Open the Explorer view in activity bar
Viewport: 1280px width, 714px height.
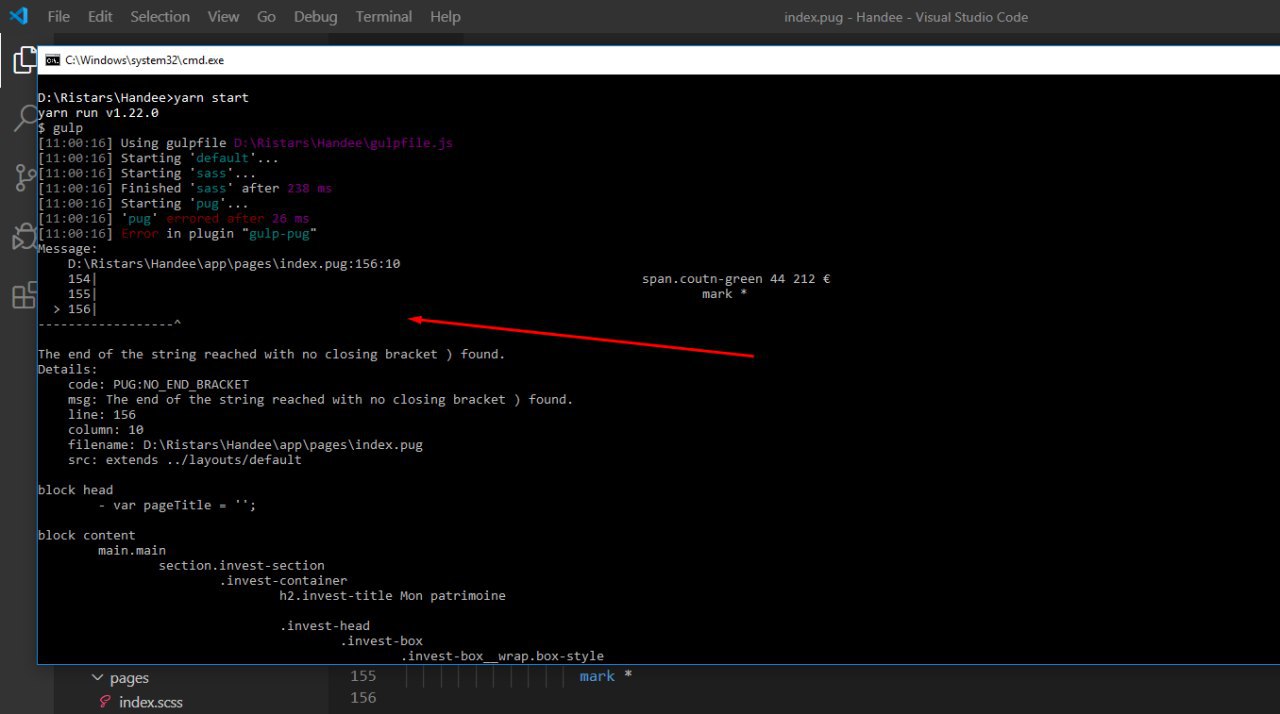(24, 60)
